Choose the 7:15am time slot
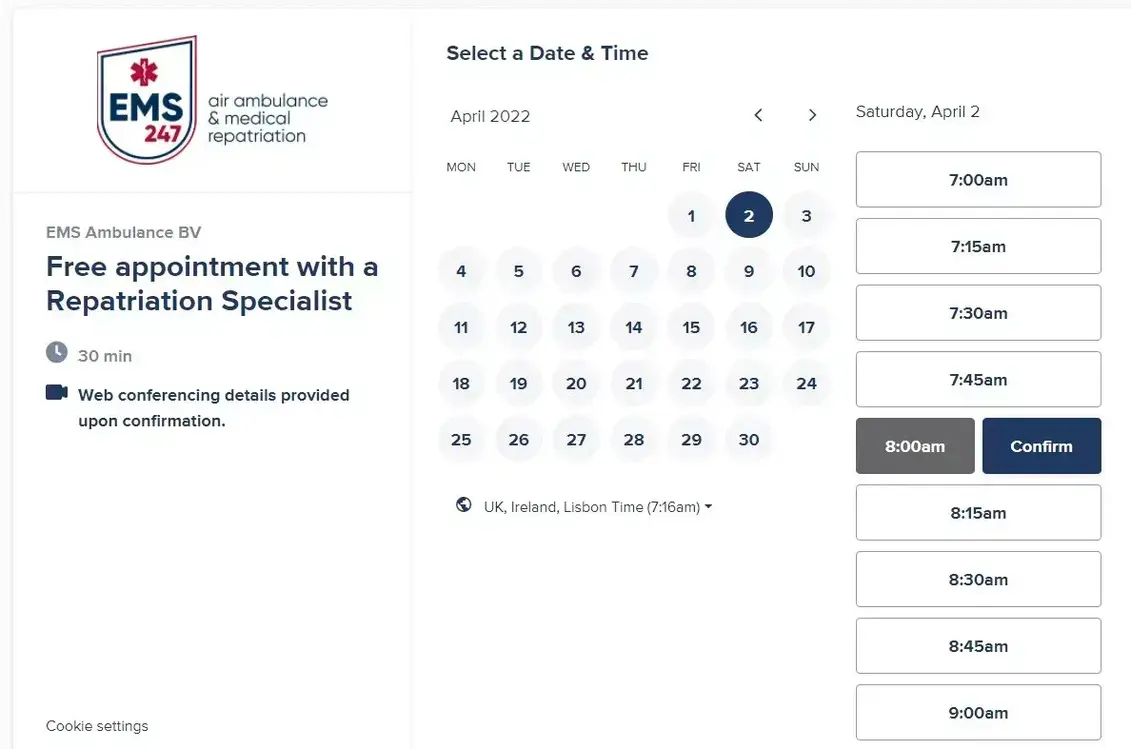This screenshot has height=749, width=1131. [x=978, y=246]
